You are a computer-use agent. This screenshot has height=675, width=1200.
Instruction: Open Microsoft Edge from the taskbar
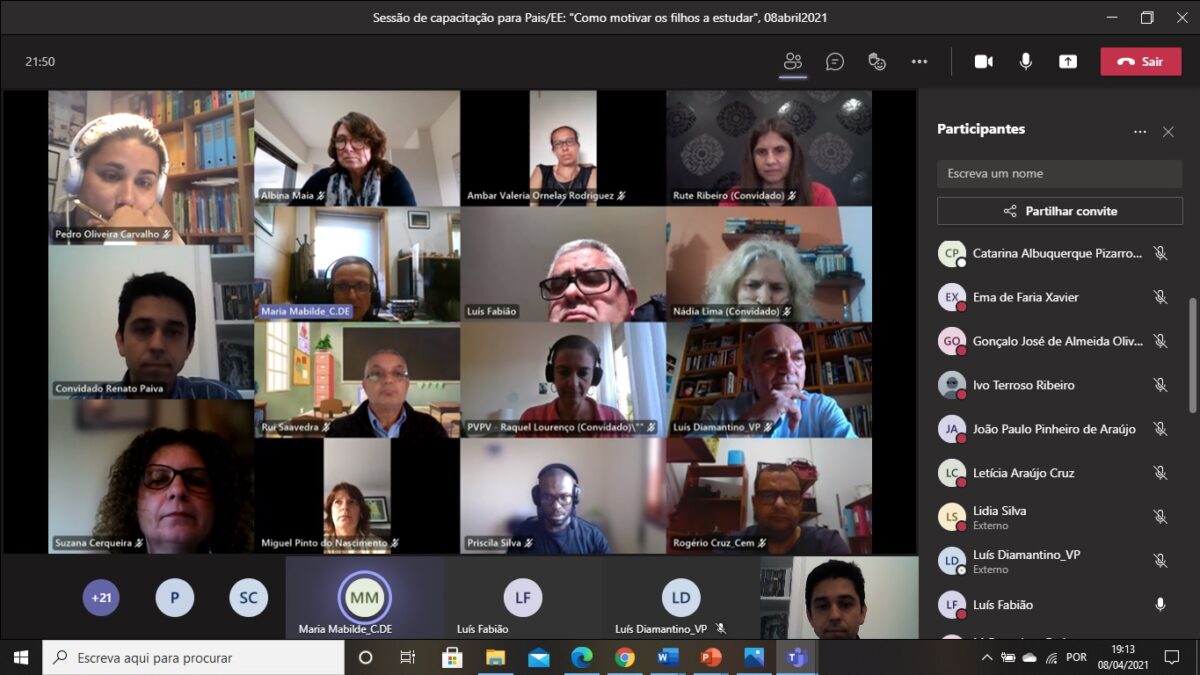pos(581,657)
